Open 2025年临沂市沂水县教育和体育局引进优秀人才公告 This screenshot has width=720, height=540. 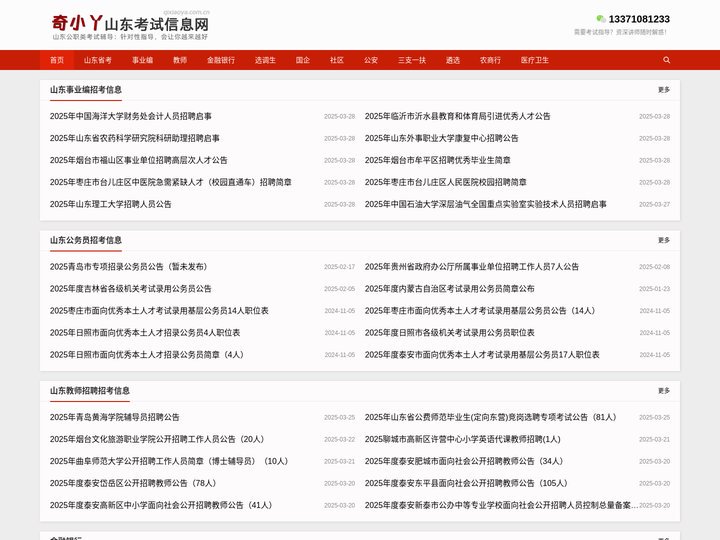tap(457, 117)
